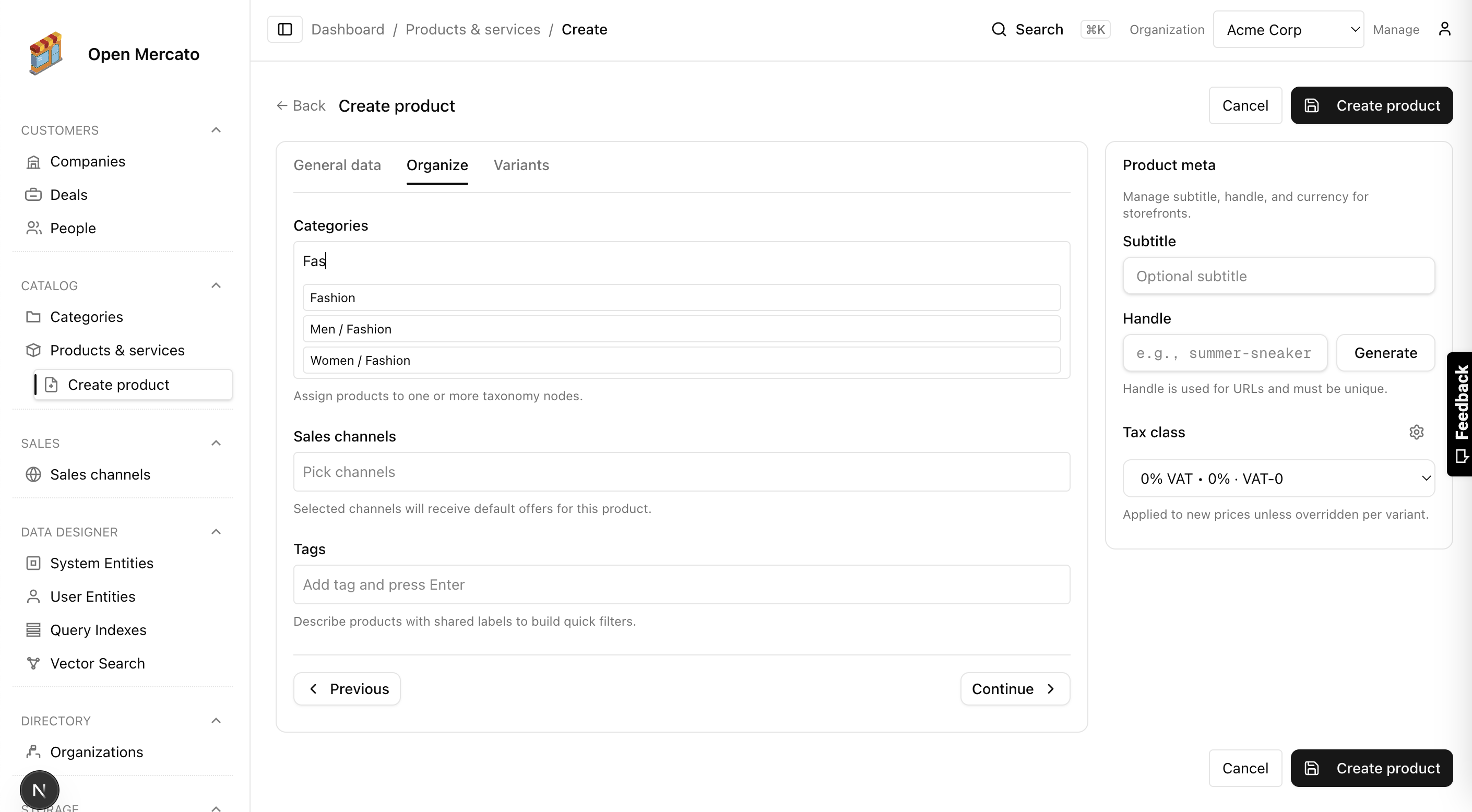Switch to the Variants tab

(x=521, y=165)
